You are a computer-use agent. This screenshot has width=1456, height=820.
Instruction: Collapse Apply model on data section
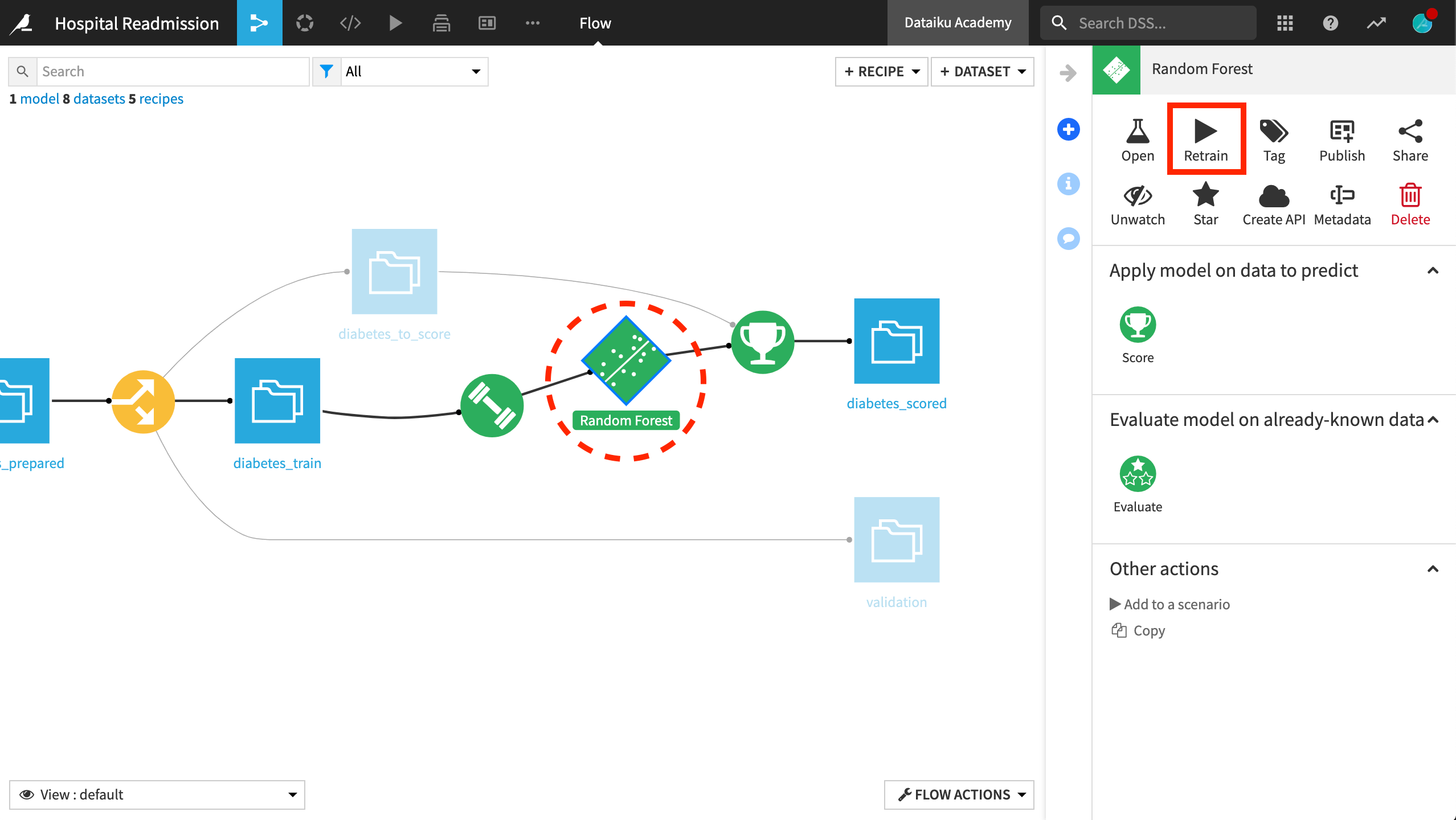point(1433,270)
